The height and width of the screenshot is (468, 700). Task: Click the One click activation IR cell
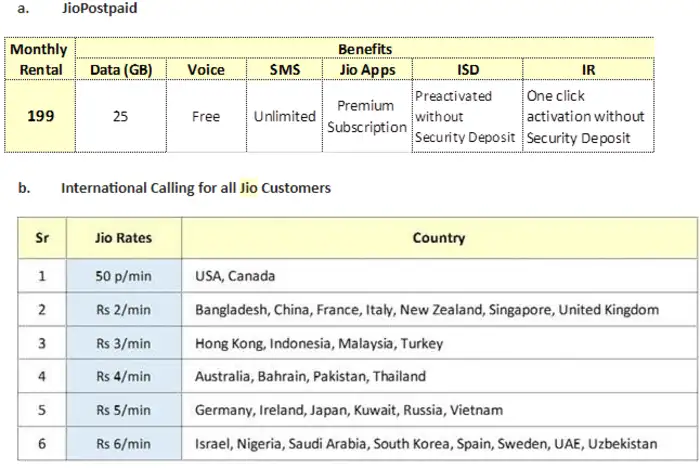588,116
